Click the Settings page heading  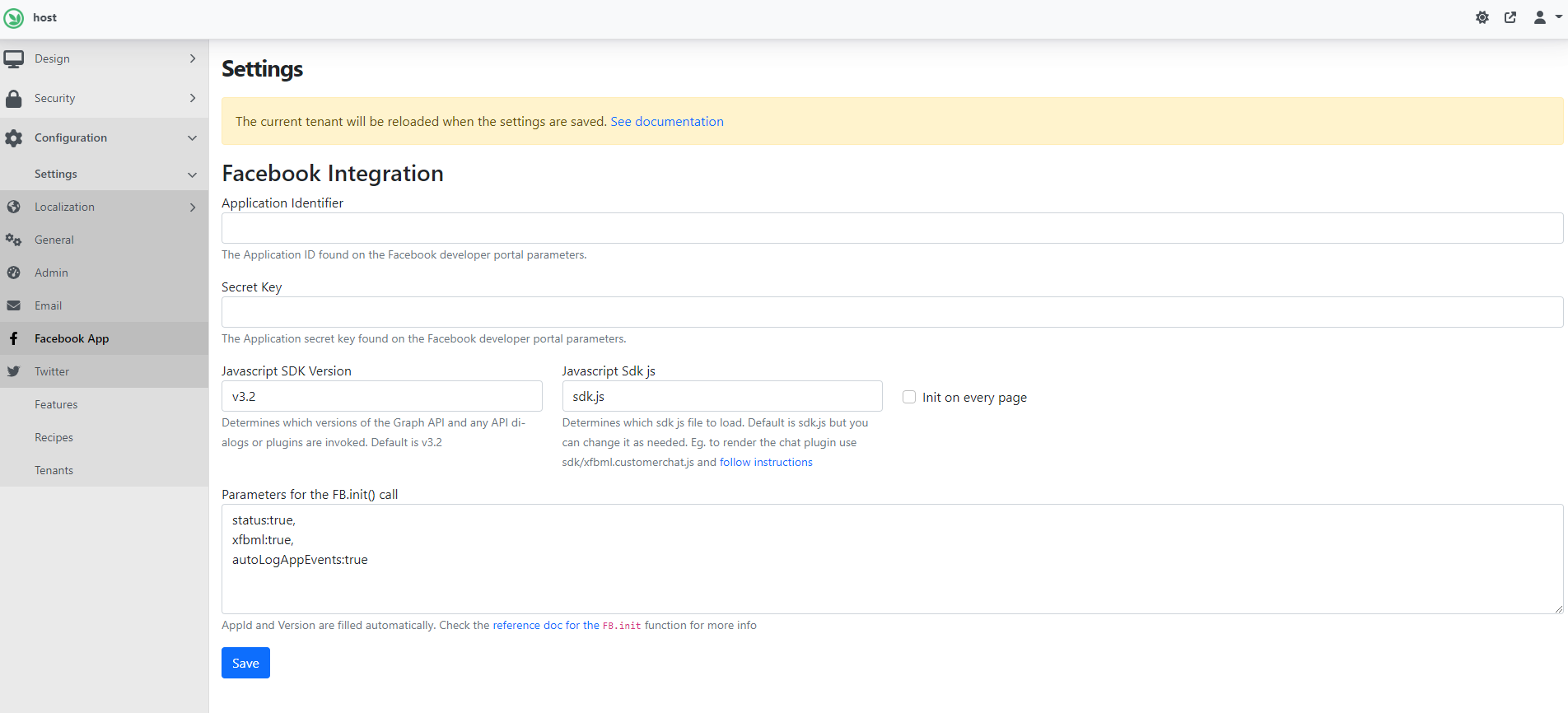pyautogui.click(x=262, y=68)
